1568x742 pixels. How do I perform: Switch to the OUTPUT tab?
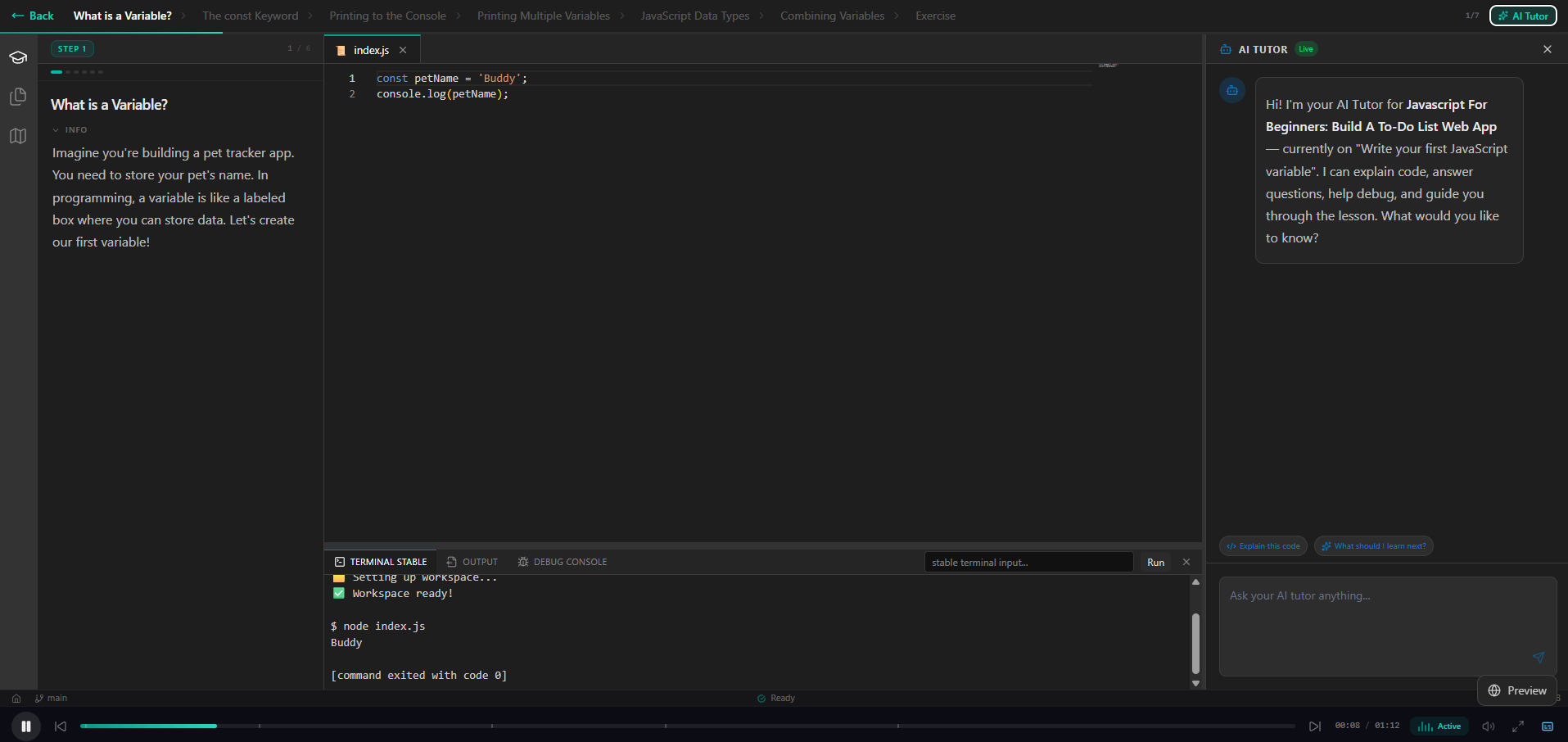(x=472, y=562)
